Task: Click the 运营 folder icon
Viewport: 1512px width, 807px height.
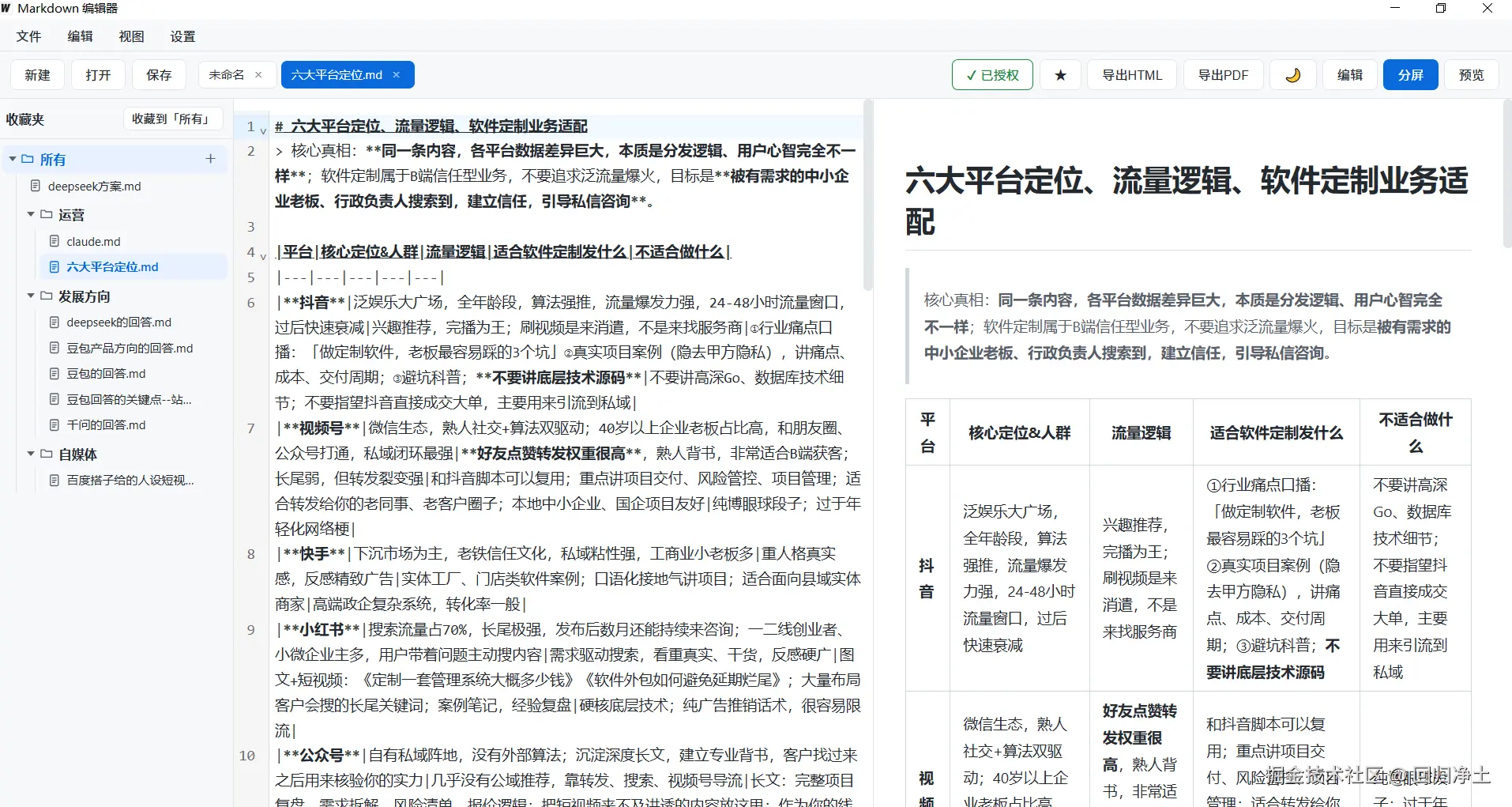Action: (x=47, y=214)
